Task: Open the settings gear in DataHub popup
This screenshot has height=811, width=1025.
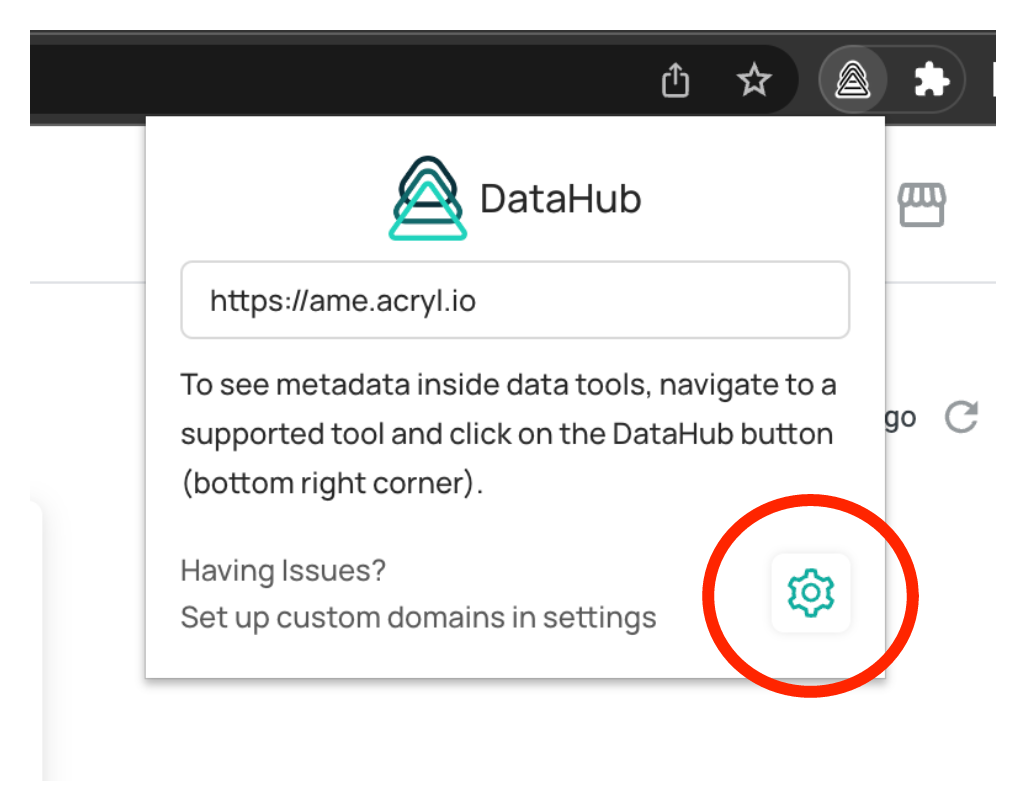Action: click(810, 593)
